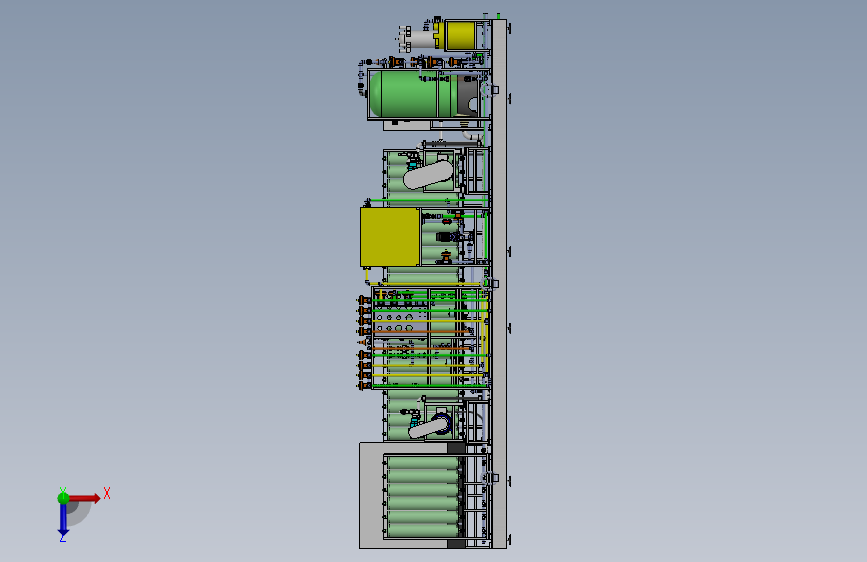Select the white filter cylinder beside yellow tank
867x562 pixels.
point(421,39)
